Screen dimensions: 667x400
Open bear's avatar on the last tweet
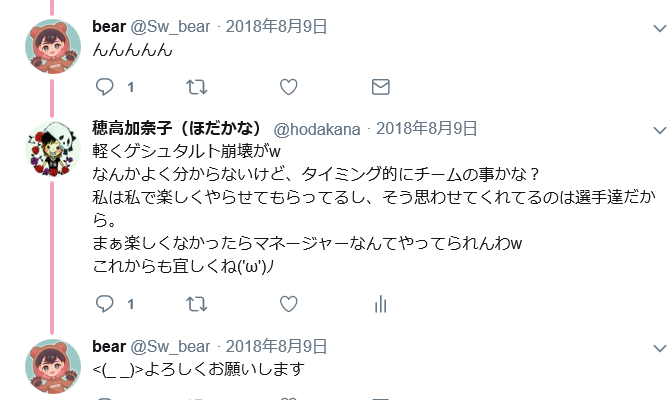point(53,366)
